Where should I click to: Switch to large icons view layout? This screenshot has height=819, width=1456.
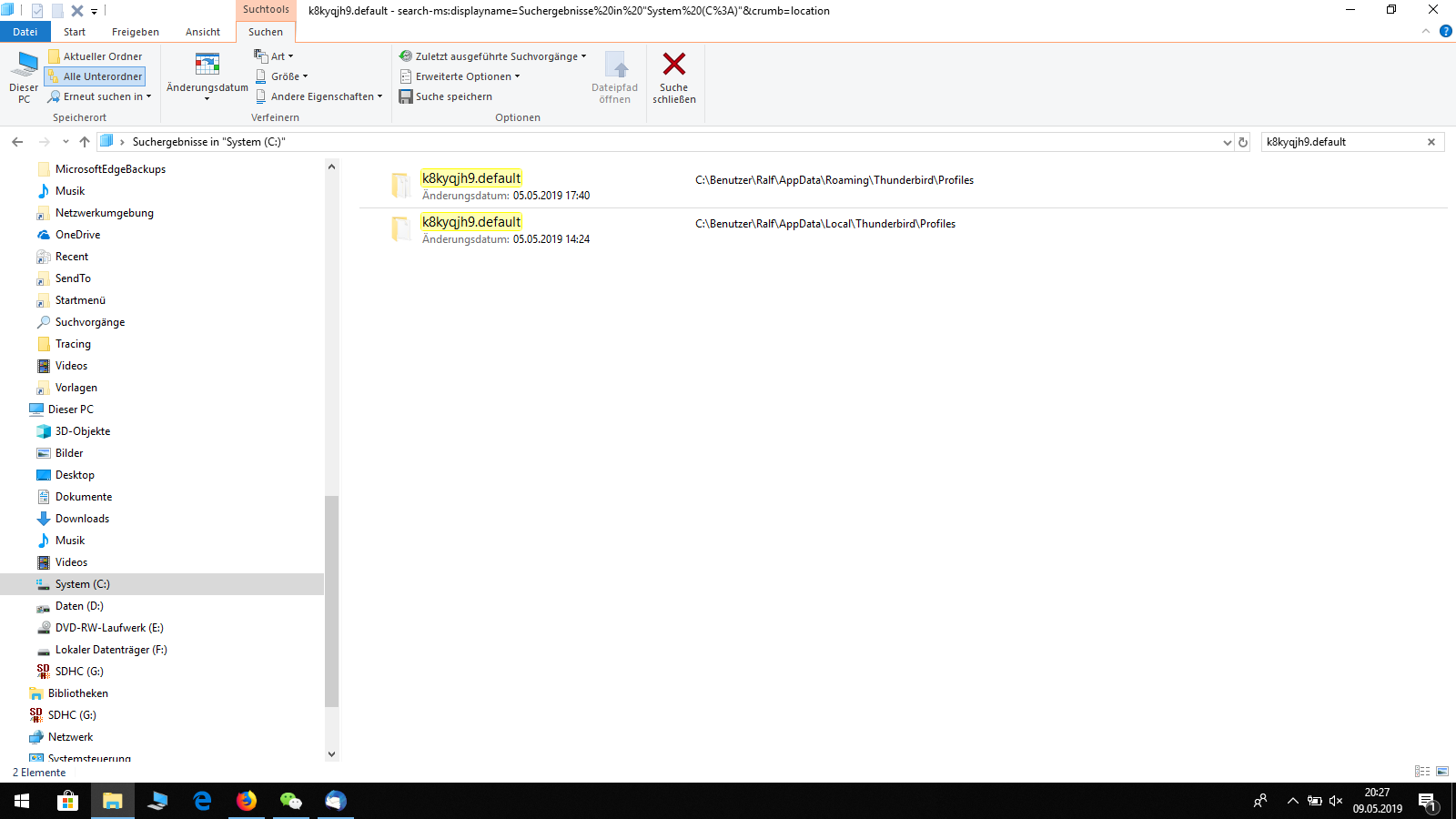pyautogui.click(x=1442, y=772)
